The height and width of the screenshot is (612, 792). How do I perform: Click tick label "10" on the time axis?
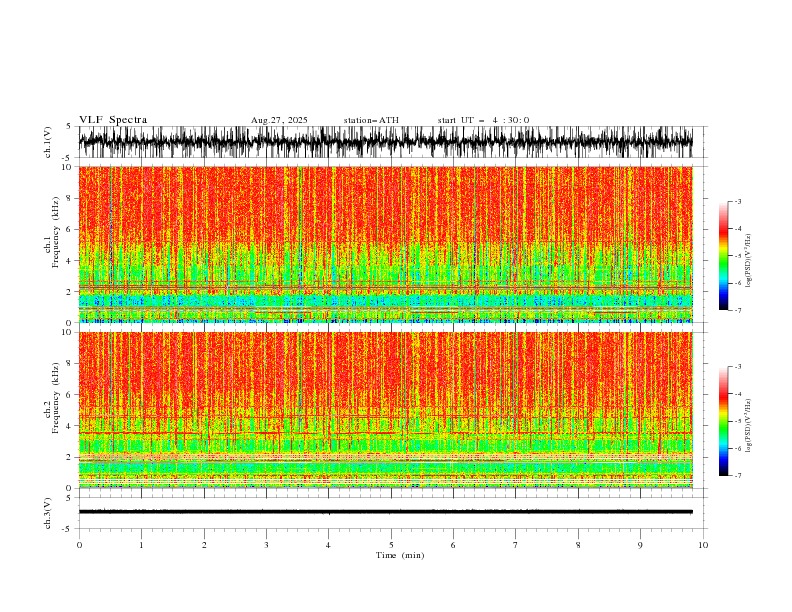click(703, 545)
